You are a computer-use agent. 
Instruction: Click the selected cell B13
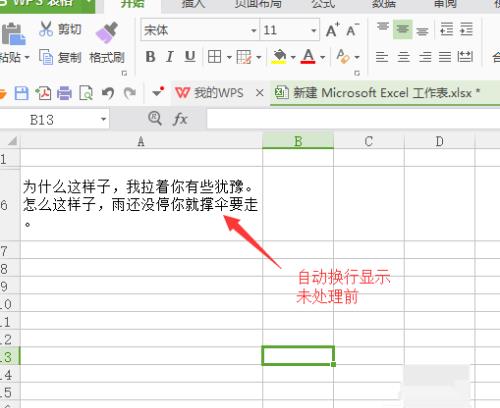click(x=298, y=356)
